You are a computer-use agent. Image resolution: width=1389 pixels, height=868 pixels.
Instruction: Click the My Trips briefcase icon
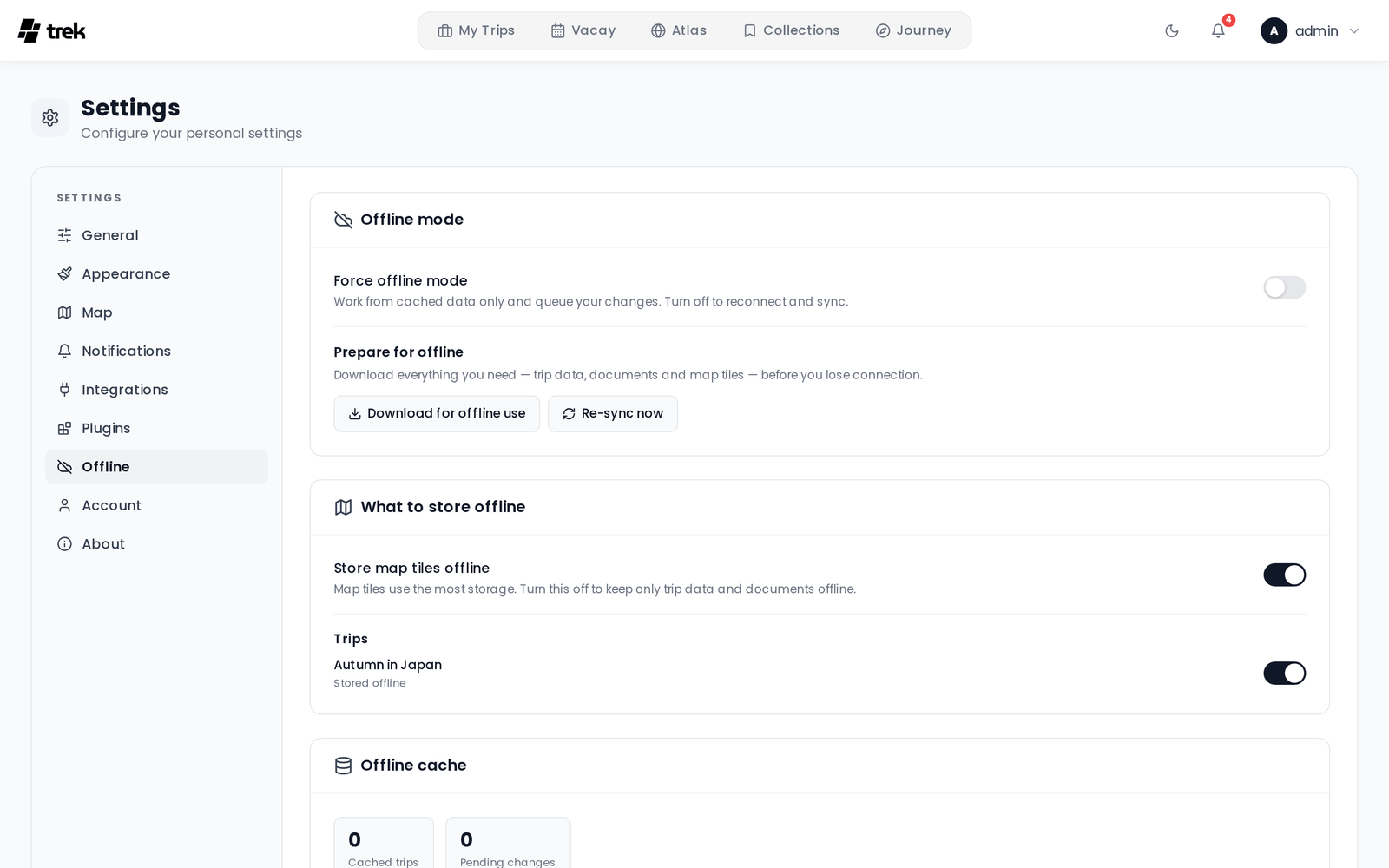pos(445,31)
